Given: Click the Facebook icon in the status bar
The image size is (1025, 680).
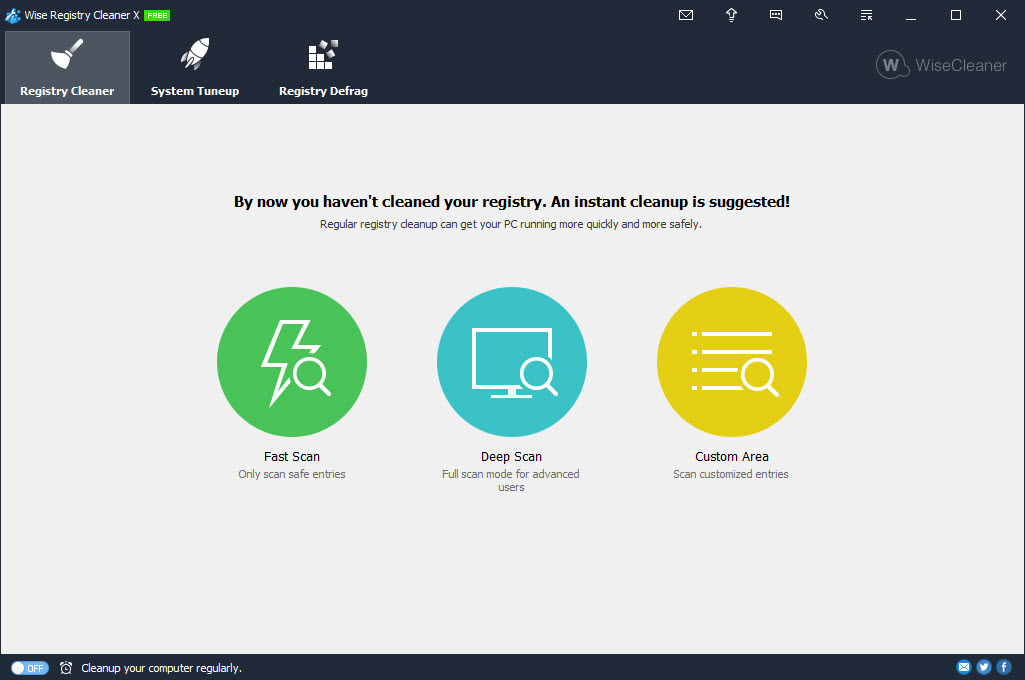Looking at the screenshot, I should 1003,667.
